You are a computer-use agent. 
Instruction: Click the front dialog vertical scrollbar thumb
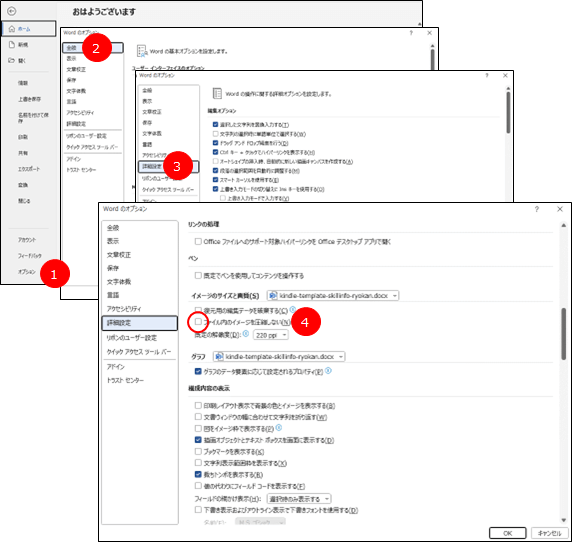click(x=564, y=334)
